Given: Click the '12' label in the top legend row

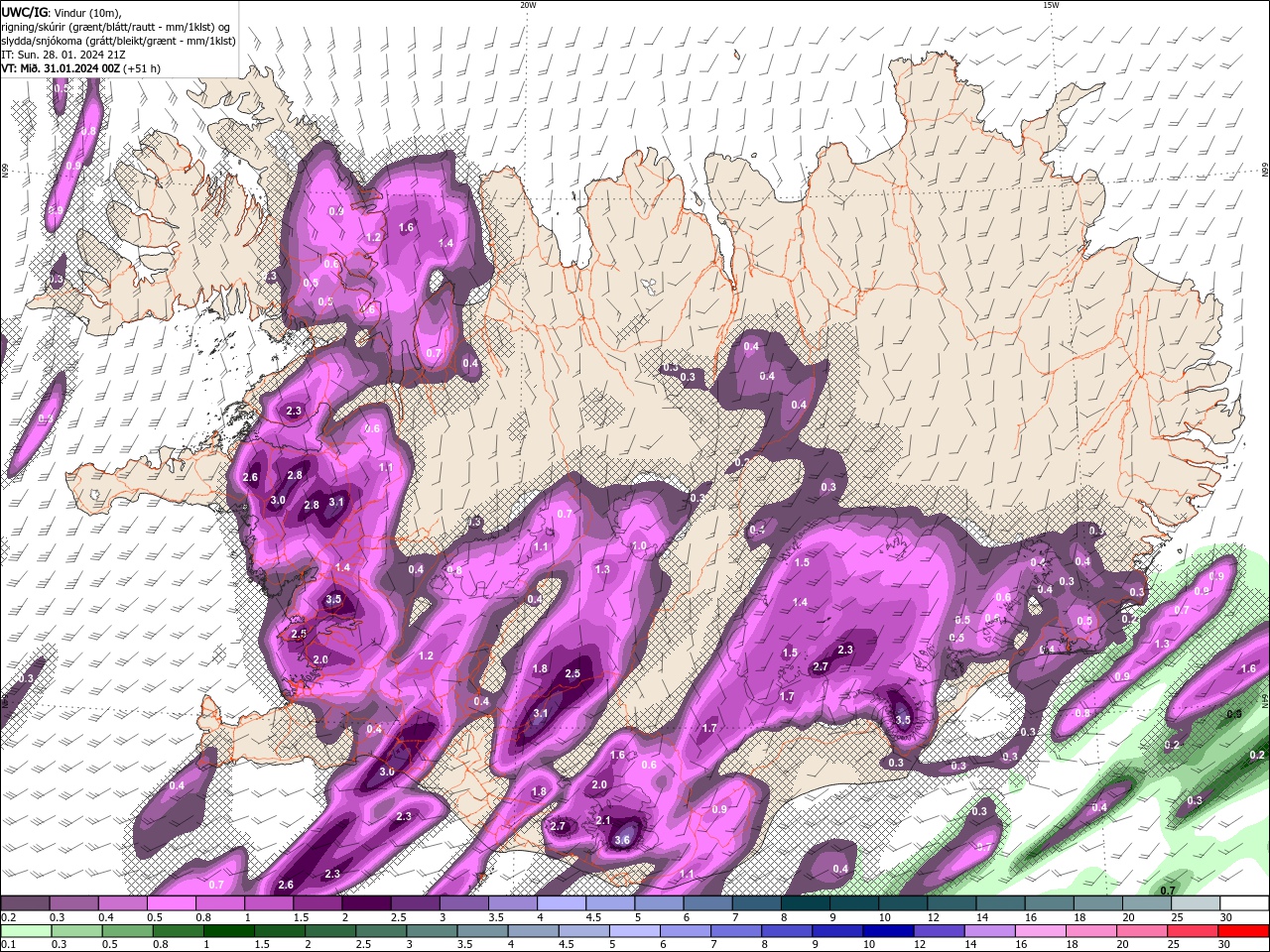Looking at the screenshot, I should click(934, 917).
